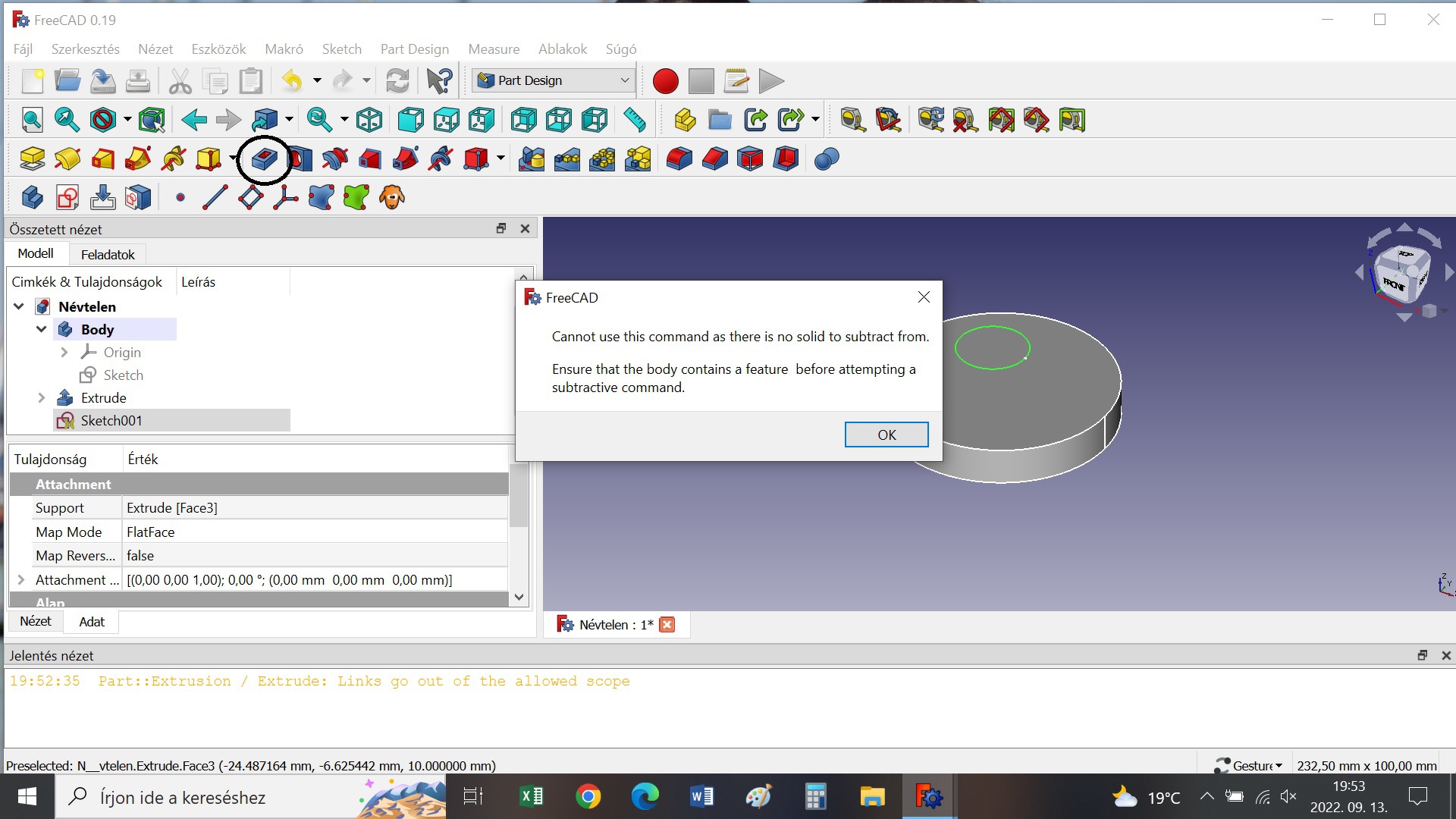Start the Polar Pattern tool
This screenshot has width=1456, height=819.
coord(603,158)
